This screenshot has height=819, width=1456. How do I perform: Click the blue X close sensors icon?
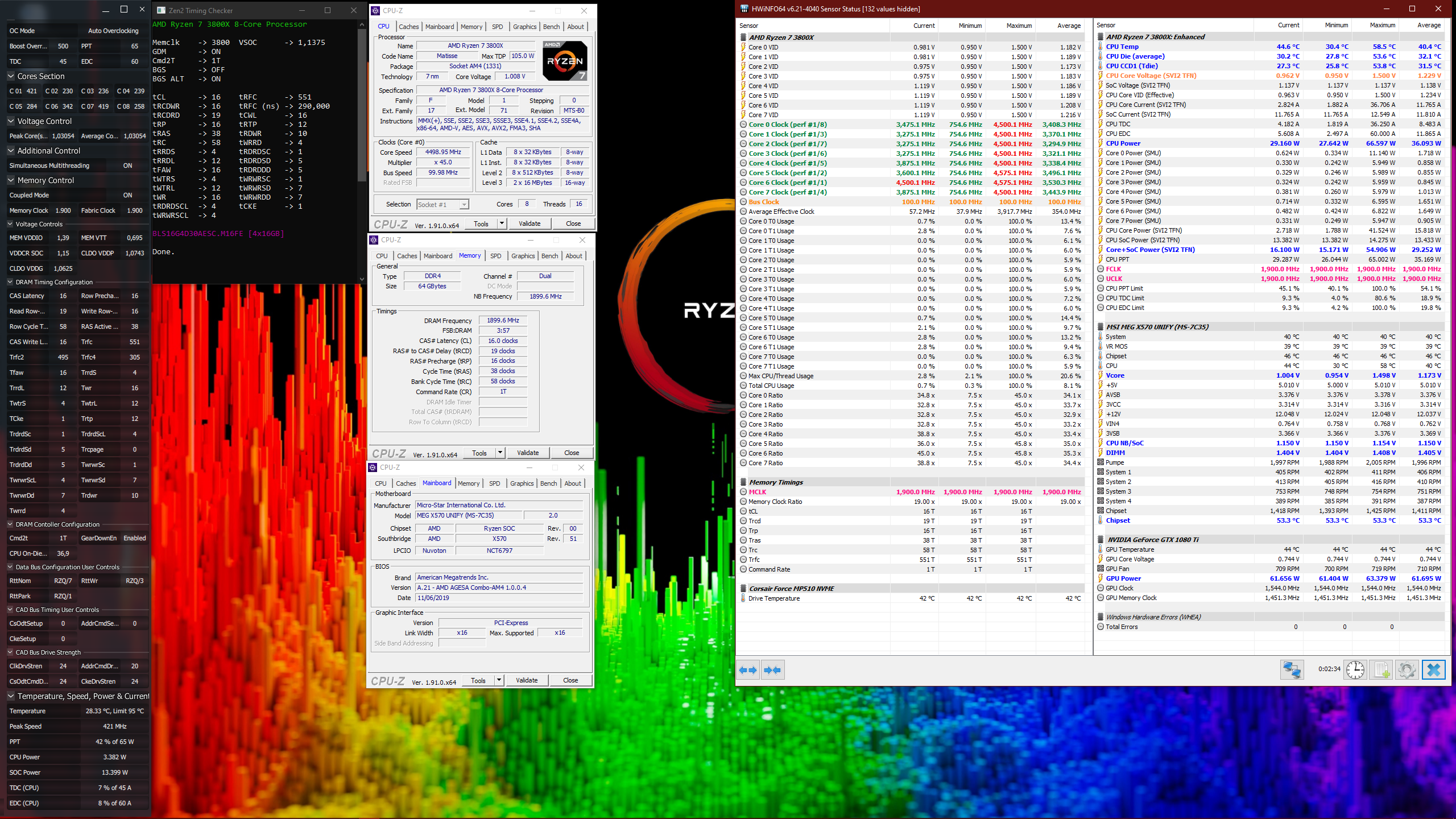1433,669
